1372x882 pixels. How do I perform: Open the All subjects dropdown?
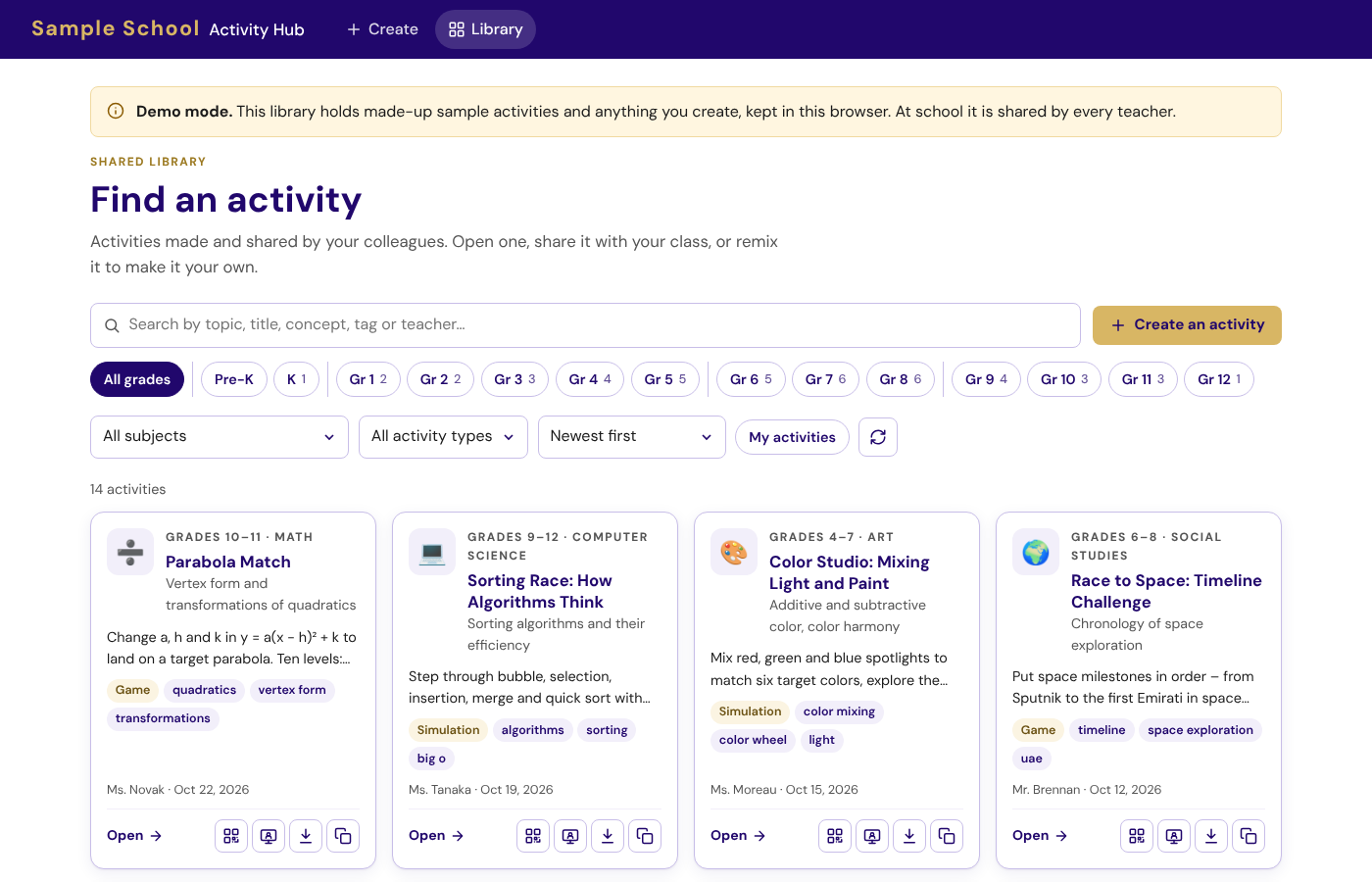(x=220, y=437)
